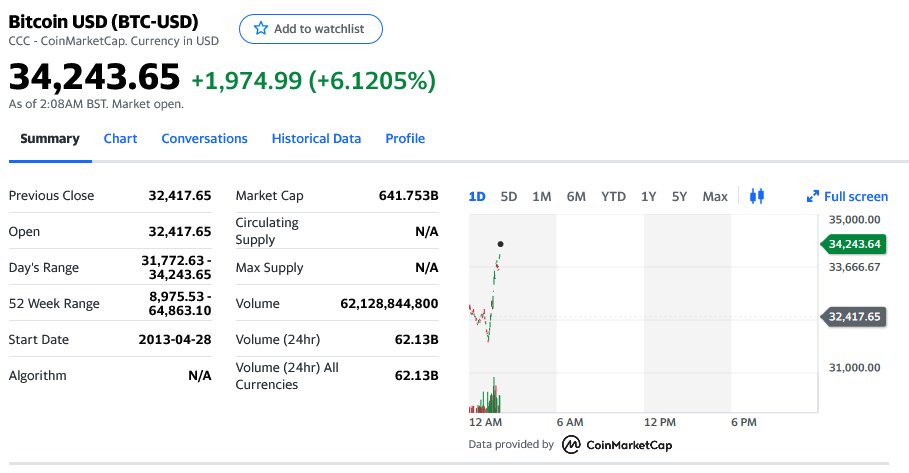Viewport: 909px width, 473px height.
Task: Click the green 34,243.64 price label
Action: pyautogui.click(x=853, y=244)
